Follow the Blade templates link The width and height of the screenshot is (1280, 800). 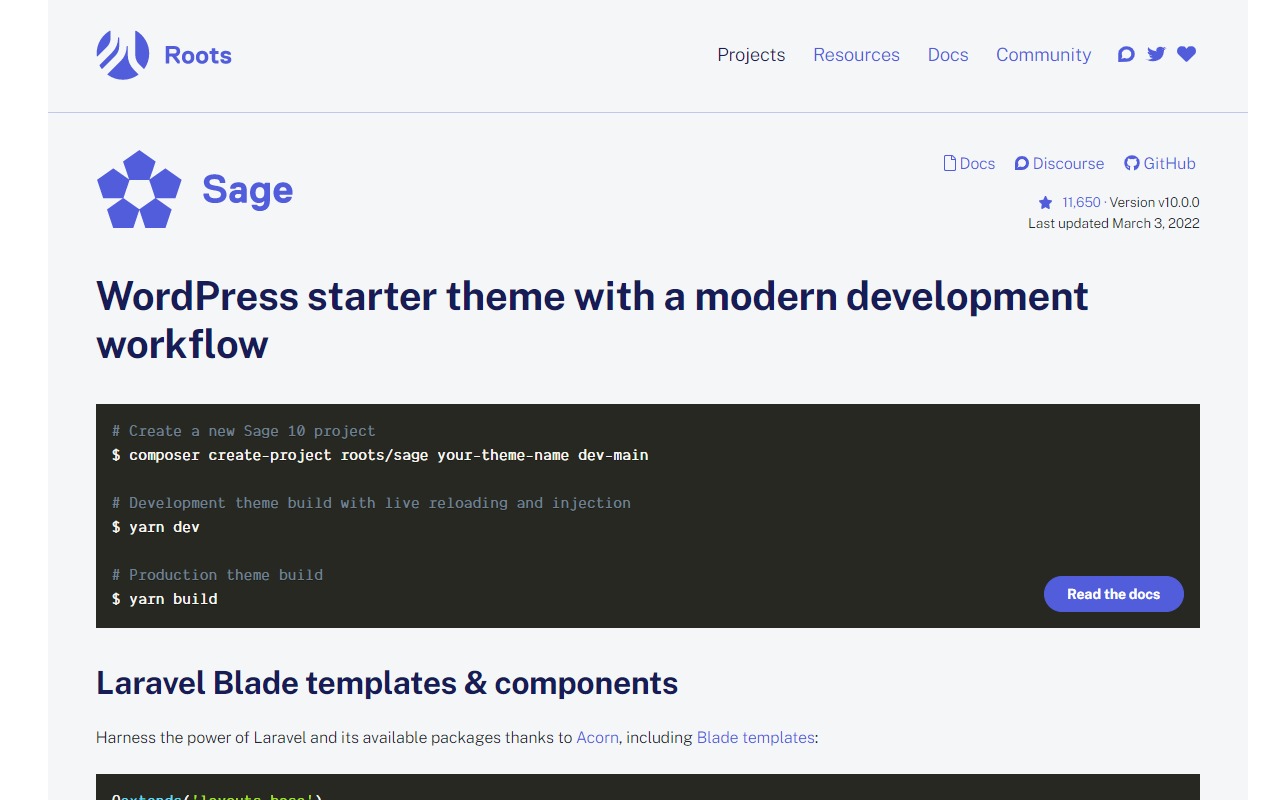pyautogui.click(x=755, y=737)
